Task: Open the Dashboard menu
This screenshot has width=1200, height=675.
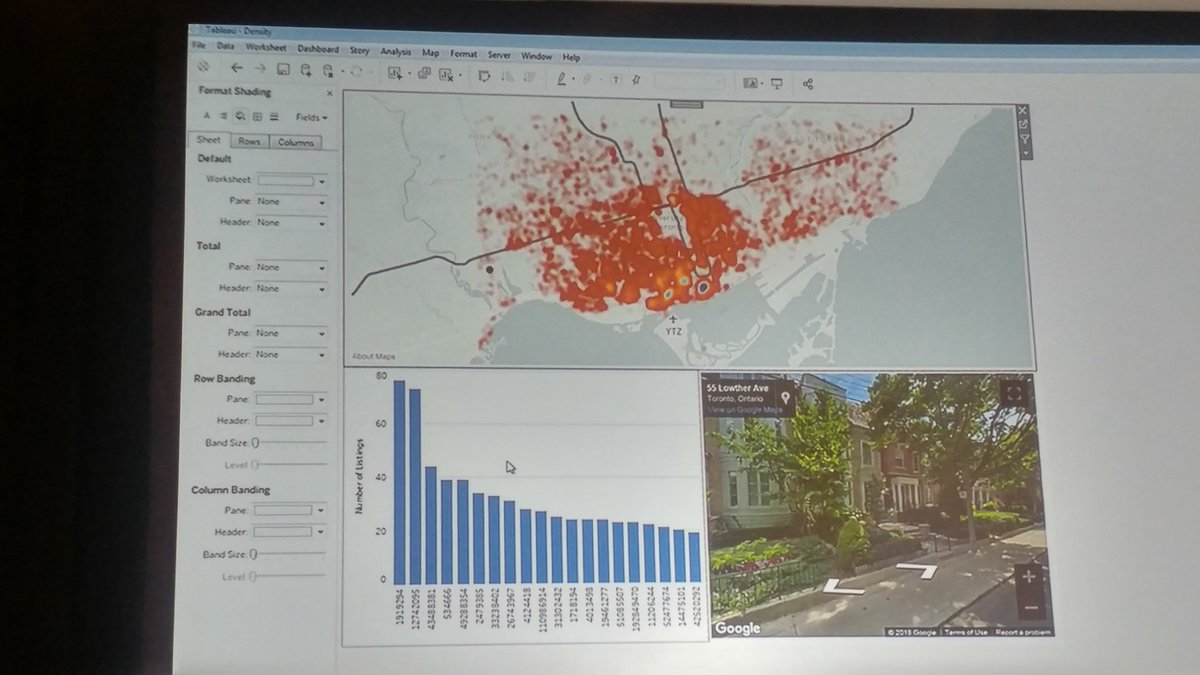Action: (318, 49)
